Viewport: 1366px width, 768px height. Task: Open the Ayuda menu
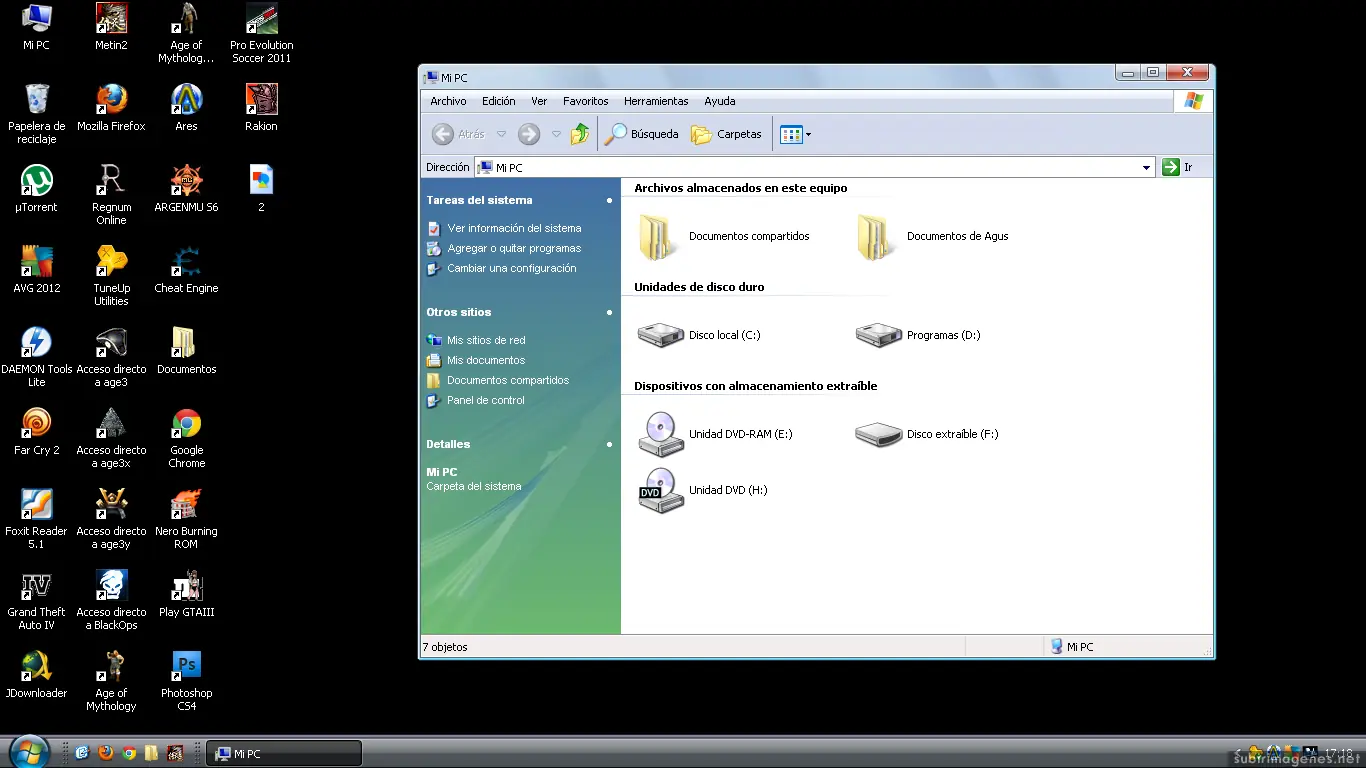[x=720, y=101]
